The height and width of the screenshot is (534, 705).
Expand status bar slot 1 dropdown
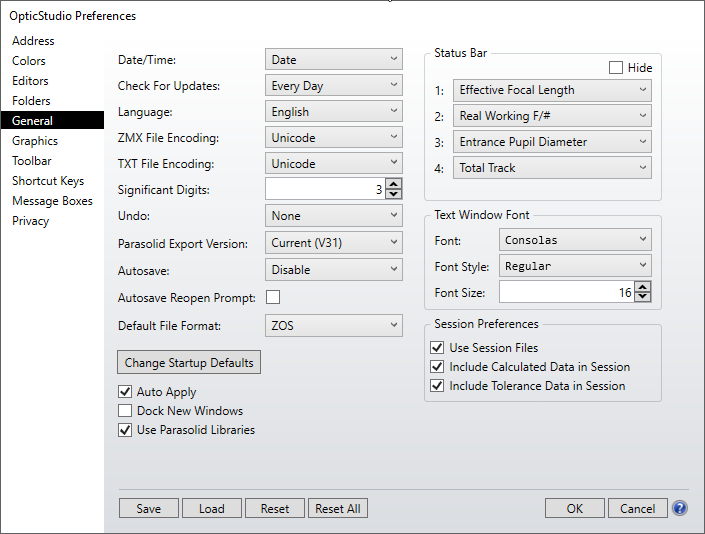coord(551,90)
